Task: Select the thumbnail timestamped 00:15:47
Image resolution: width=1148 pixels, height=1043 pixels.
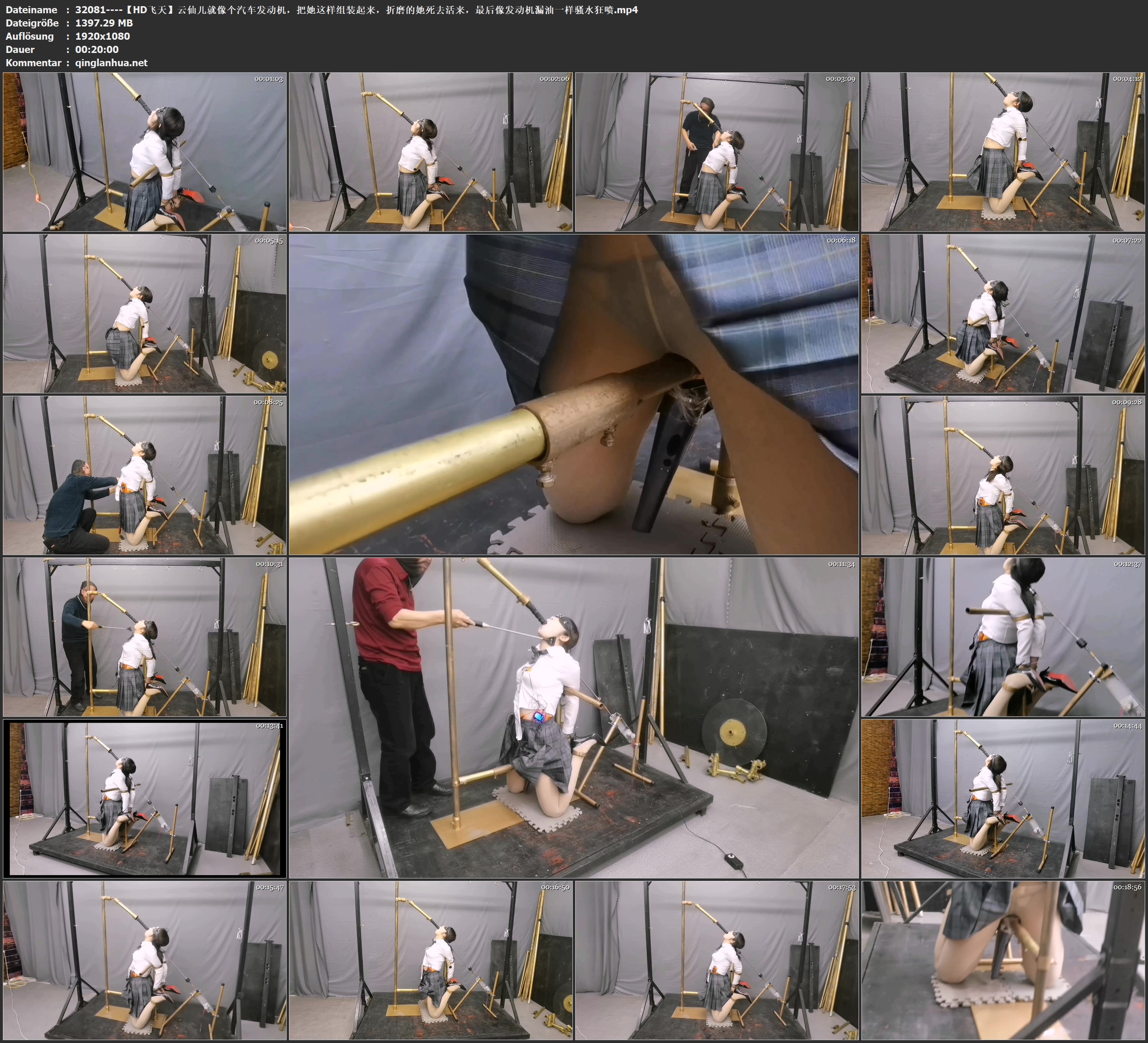Action: (x=145, y=960)
